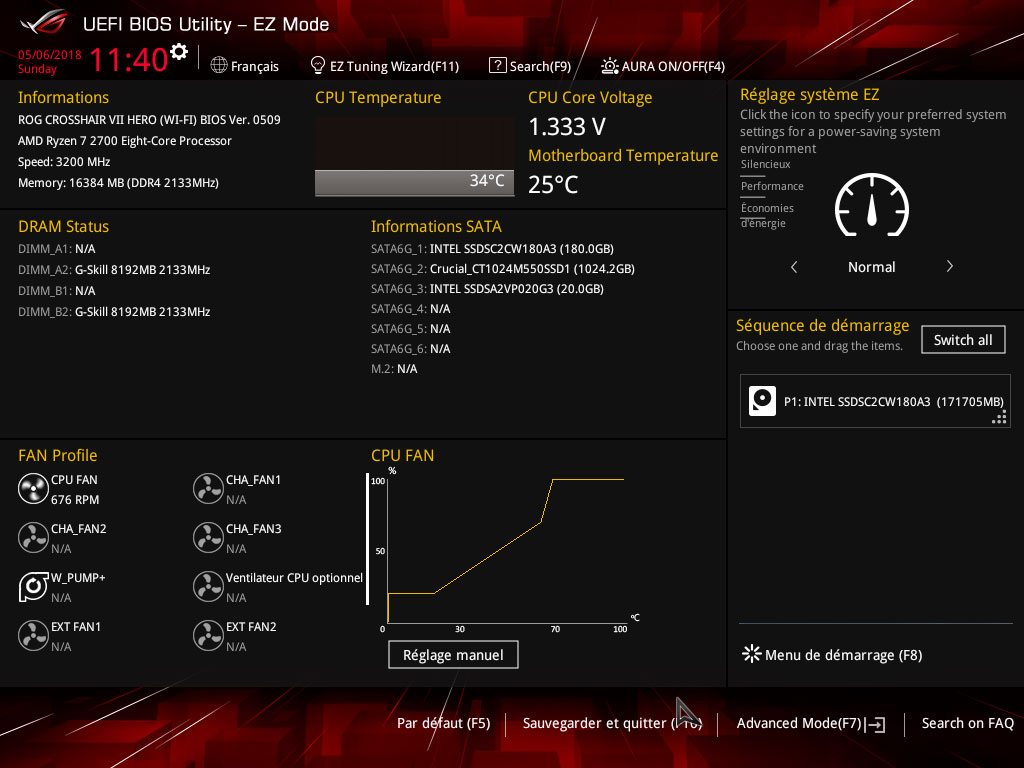Click the CHA_FAN1 fan icon
Image resolution: width=1024 pixels, height=768 pixels.
208,489
